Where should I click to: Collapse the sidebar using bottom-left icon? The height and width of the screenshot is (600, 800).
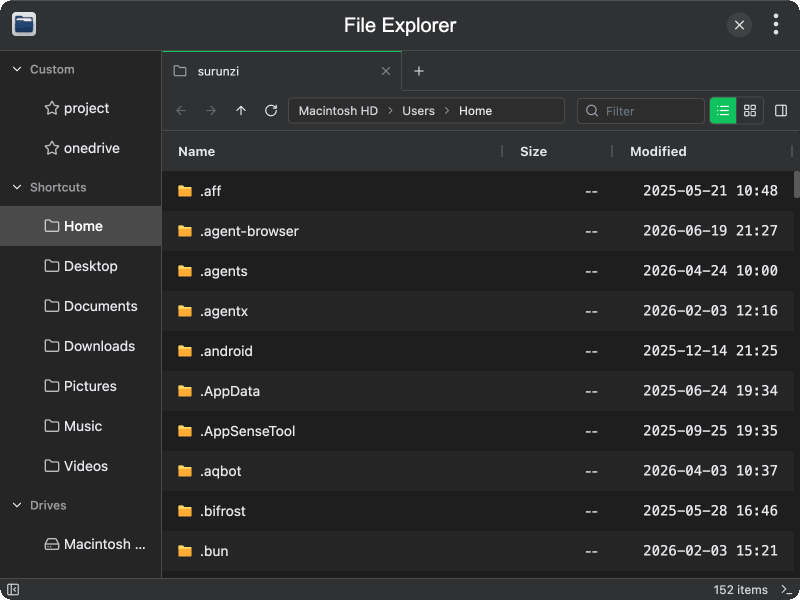[x=13, y=590]
